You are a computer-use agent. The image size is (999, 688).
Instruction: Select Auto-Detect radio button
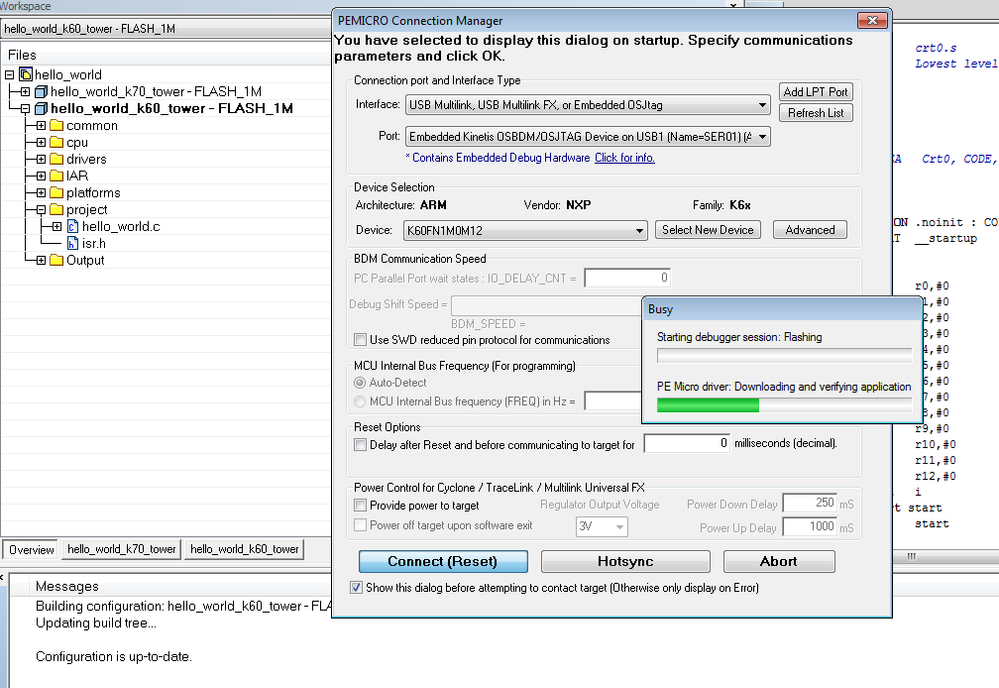tap(360, 382)
